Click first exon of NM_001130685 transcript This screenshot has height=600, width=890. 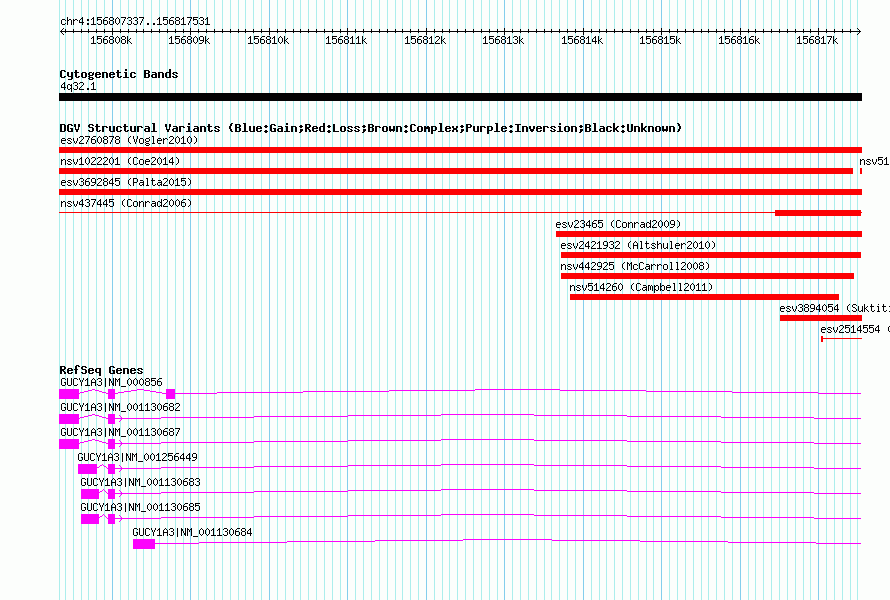point(90,519)
